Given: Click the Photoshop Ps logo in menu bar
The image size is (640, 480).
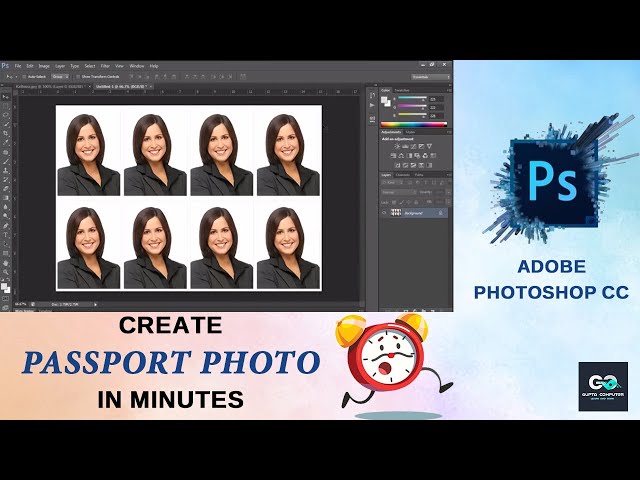Looking at the screenshot, I should pos(5,66).
